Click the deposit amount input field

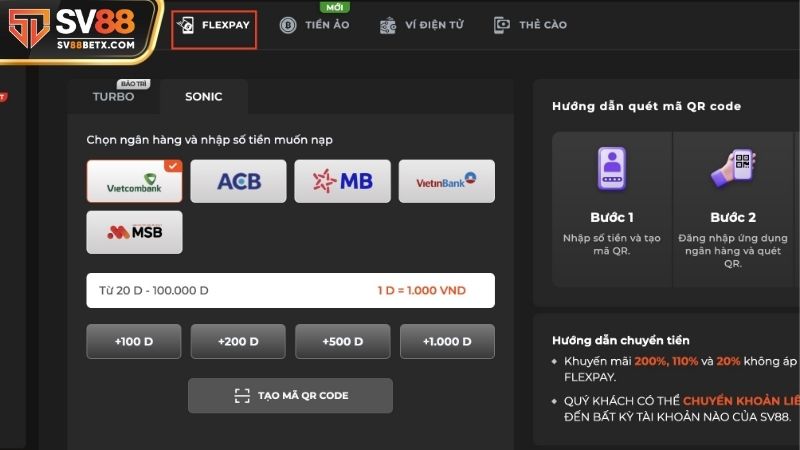(x=290, y=290)
